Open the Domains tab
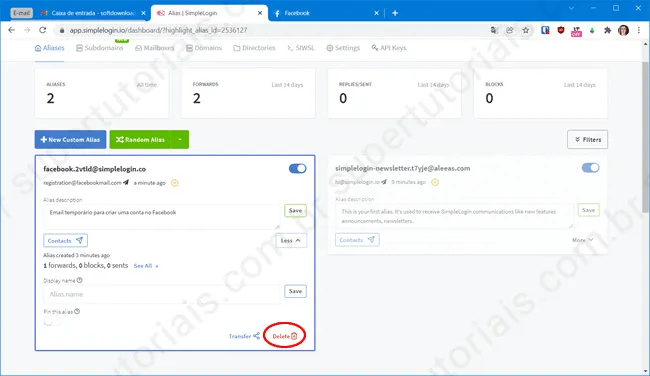The image size is (650, 376). pyautogui.click(x=204, y=48)
